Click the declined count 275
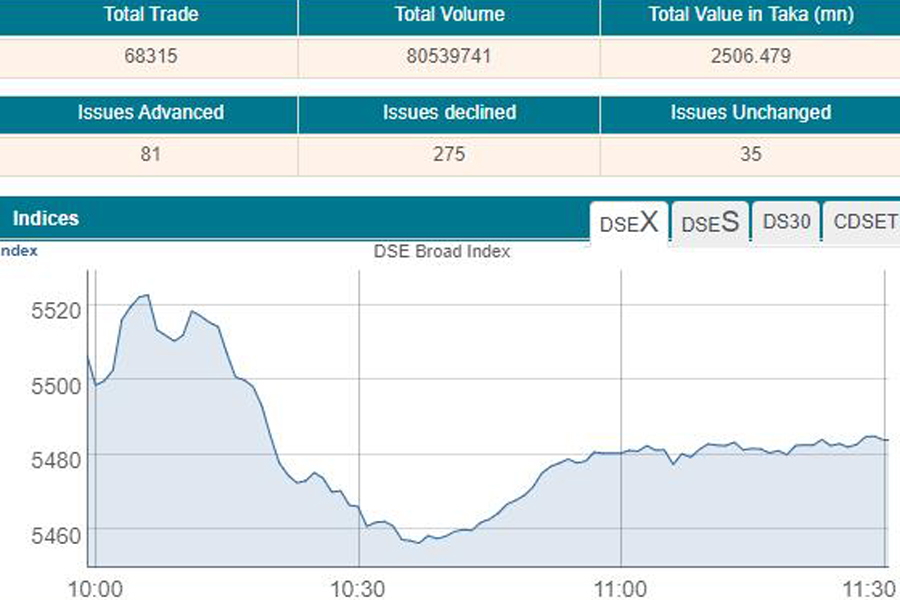The height and width of the screenshot is (600, 900). (x=449, y=155)
